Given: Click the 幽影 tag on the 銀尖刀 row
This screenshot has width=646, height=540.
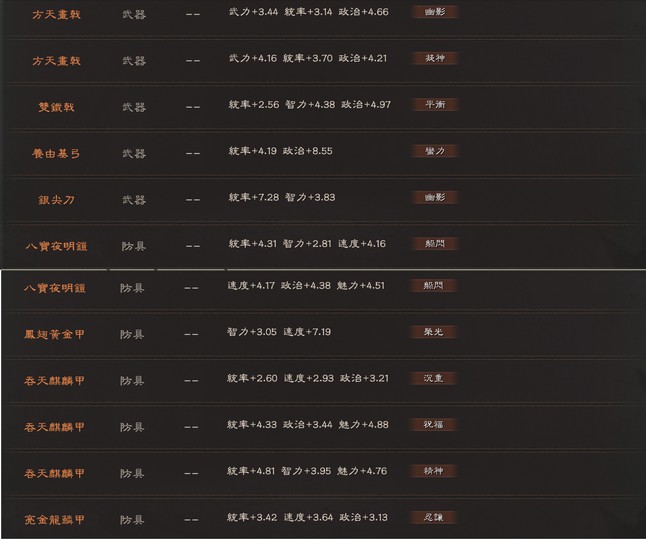Looking at the screenshot, I should tap(435, 197).
